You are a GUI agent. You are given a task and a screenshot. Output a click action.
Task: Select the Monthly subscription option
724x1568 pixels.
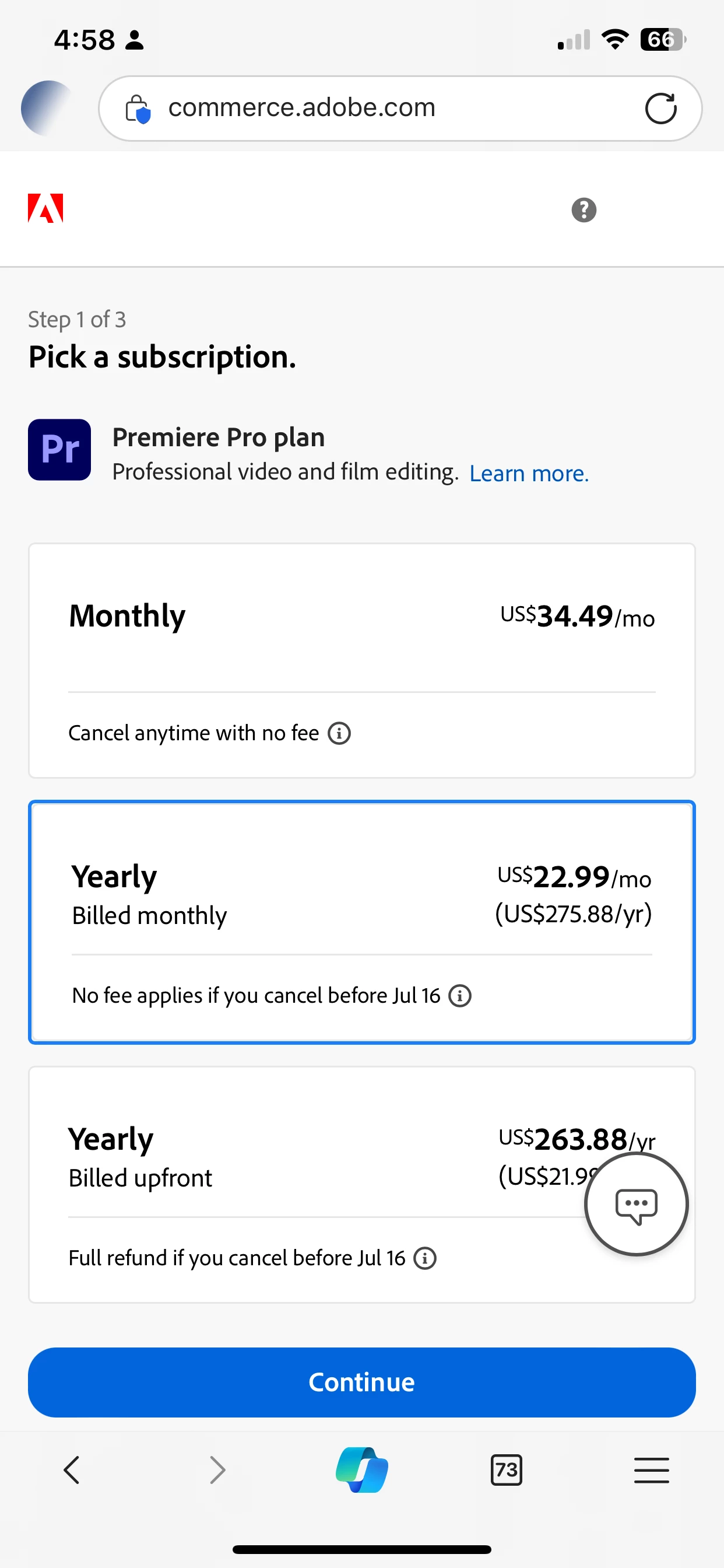click(361, 639)
